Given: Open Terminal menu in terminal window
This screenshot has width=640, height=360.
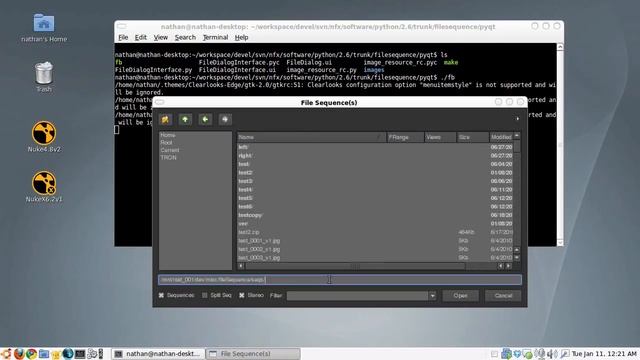Looking at the screenshot, I should click(215, 37).
